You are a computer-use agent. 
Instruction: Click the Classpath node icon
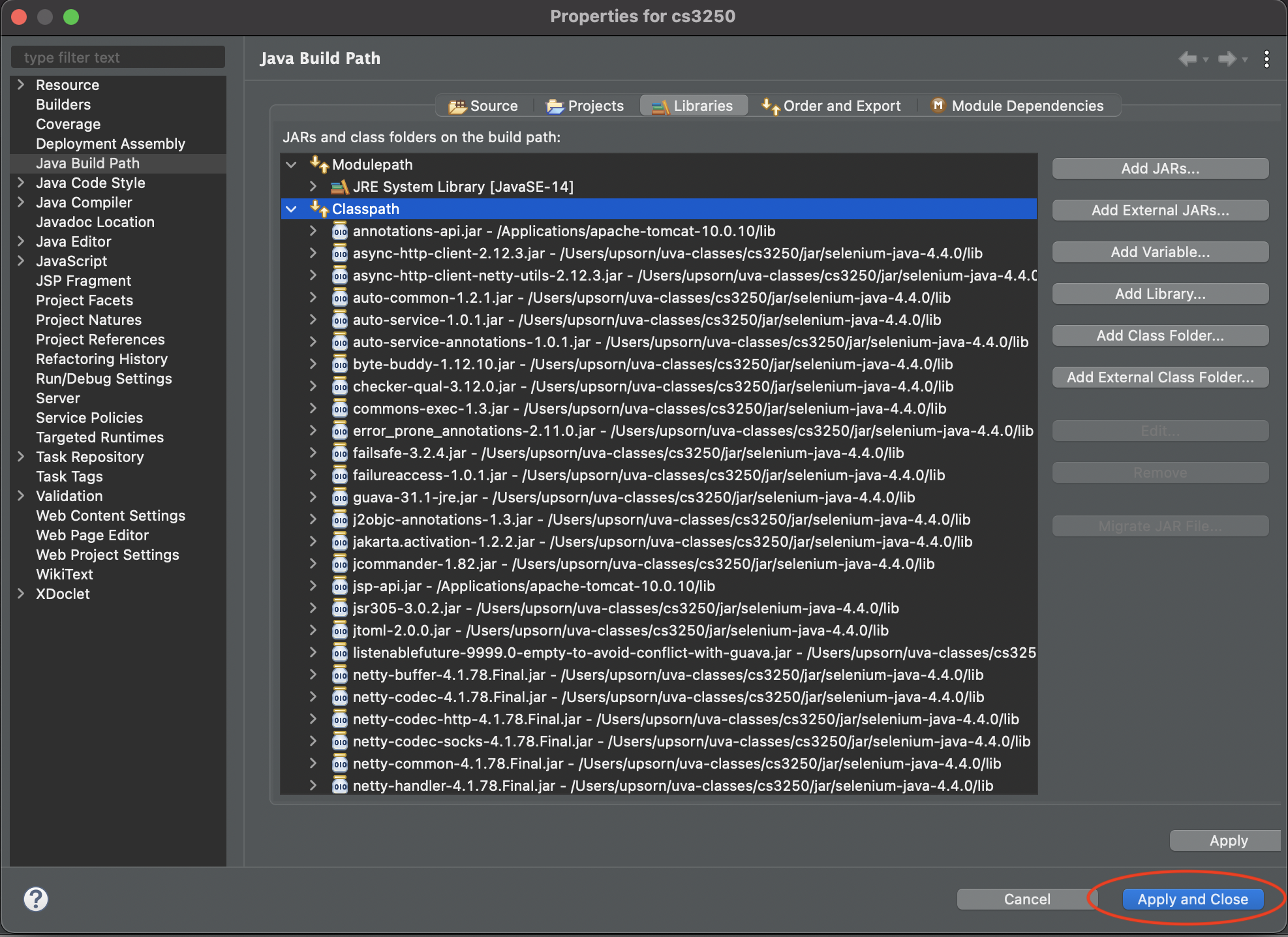pos(319,209)
